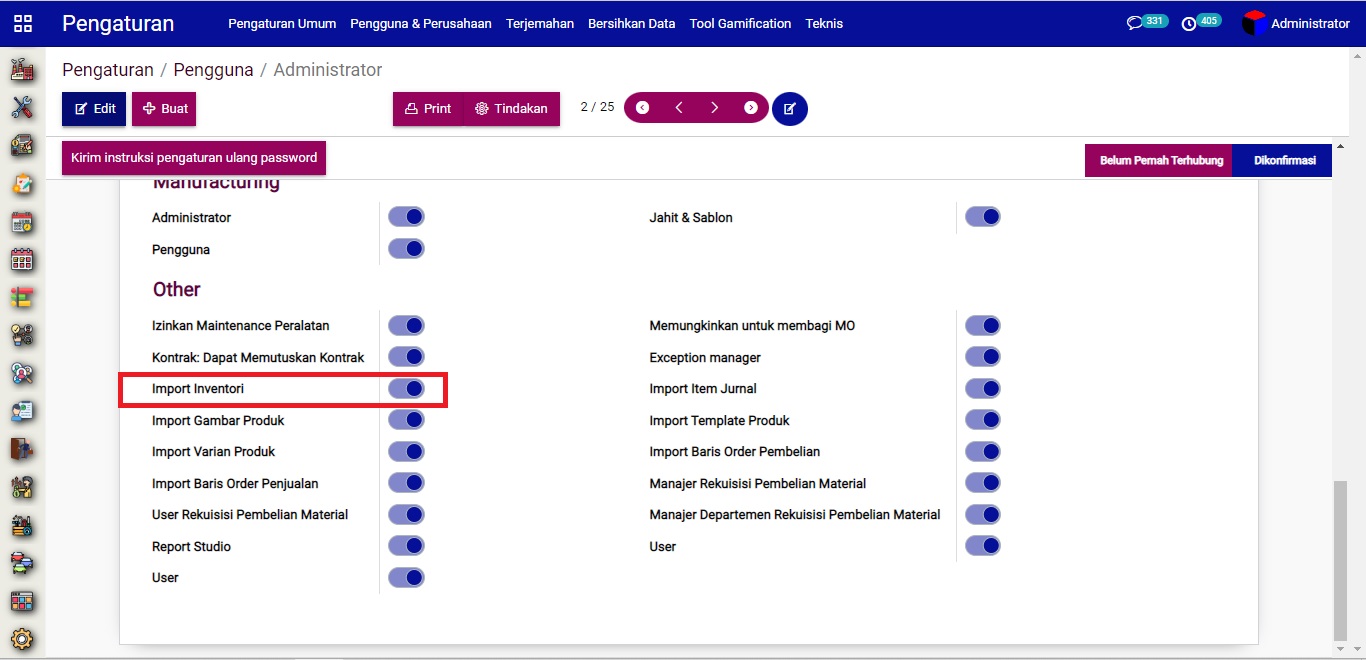Viewport: 1366px width, 660px height.
Task: Open the Print dropdown
Action: point(428,108)
